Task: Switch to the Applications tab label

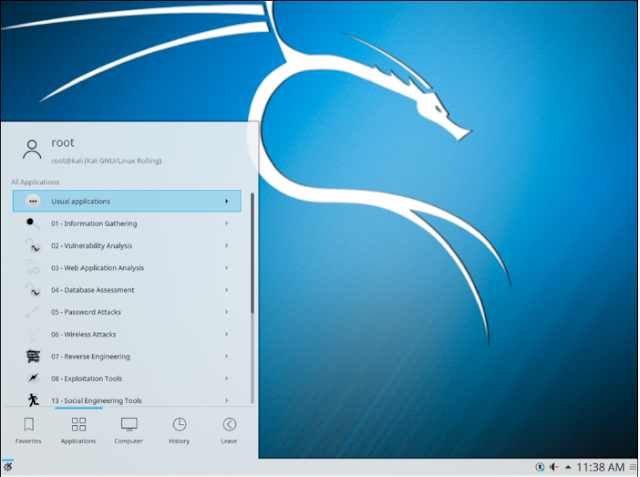Action: [x=78, y=441]
